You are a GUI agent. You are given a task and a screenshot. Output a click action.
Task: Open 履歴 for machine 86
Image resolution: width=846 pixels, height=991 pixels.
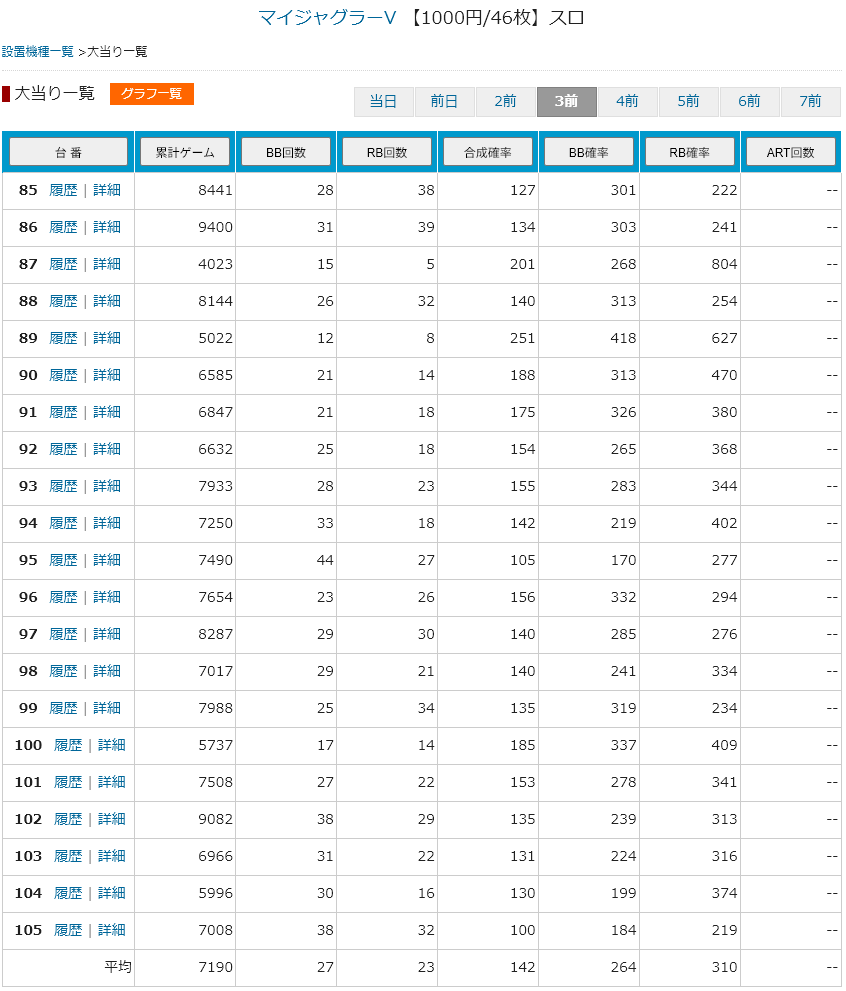coord(63,227)
